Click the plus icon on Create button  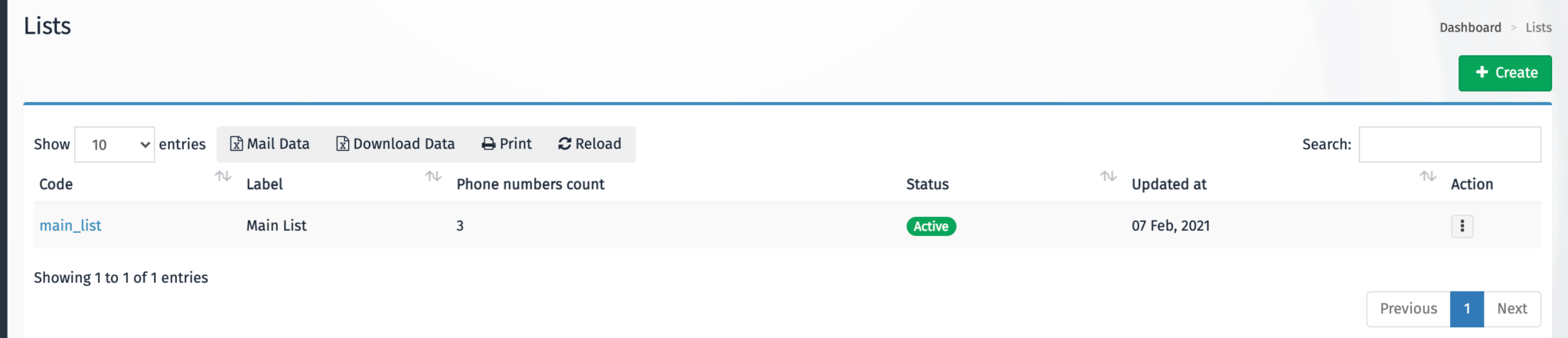[1481, 72]
